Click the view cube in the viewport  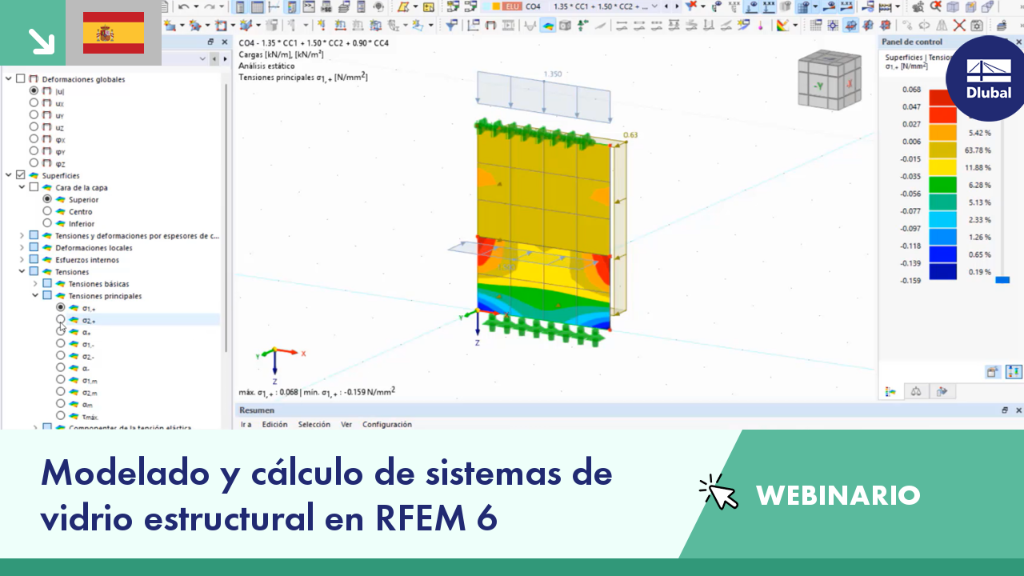click(829, 81)
